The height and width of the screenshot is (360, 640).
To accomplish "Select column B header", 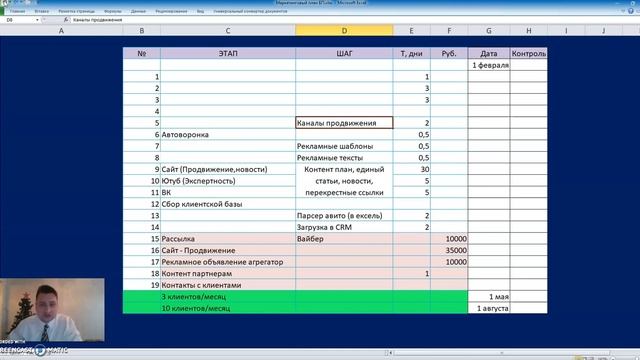I will click(142, 31).
